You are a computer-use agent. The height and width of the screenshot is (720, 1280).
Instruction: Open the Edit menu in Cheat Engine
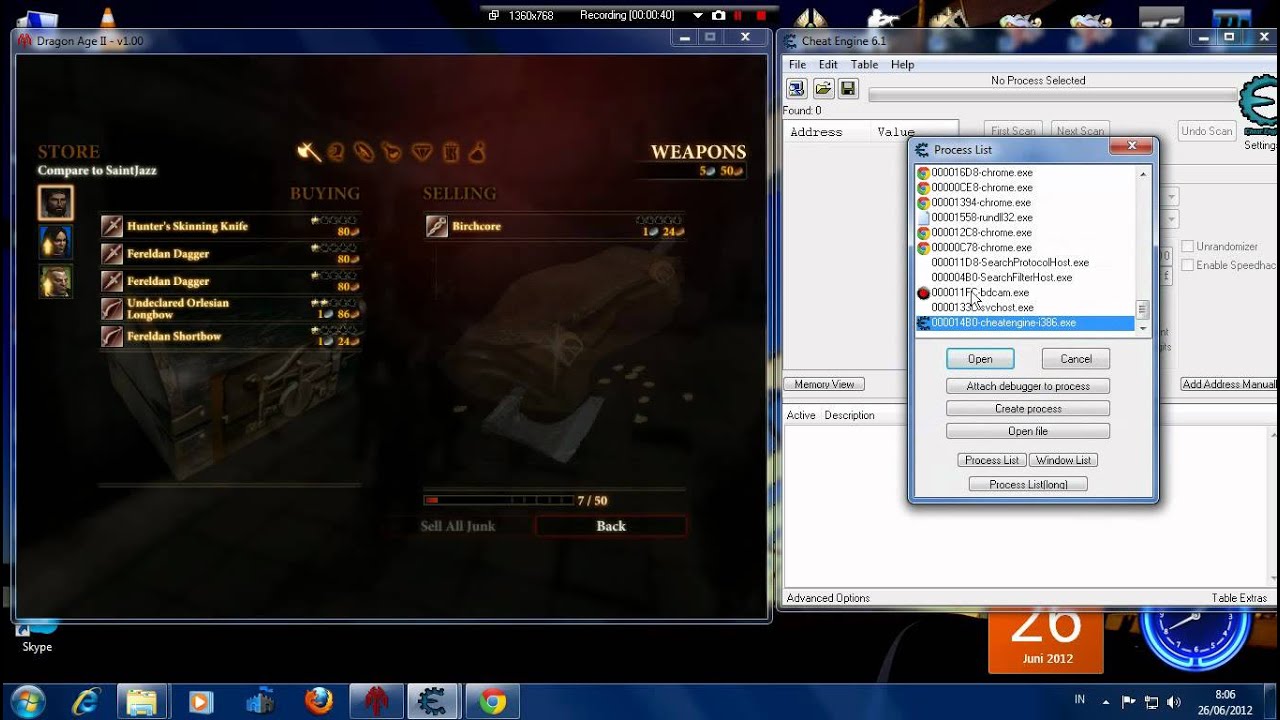point(828,65)
